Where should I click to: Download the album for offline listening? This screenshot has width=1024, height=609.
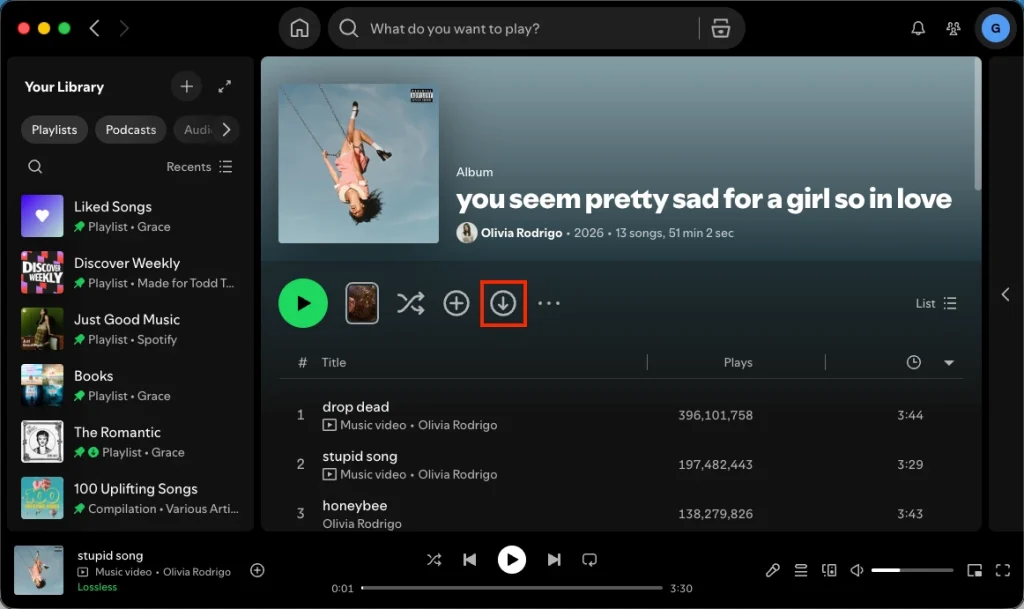(503, 303)
